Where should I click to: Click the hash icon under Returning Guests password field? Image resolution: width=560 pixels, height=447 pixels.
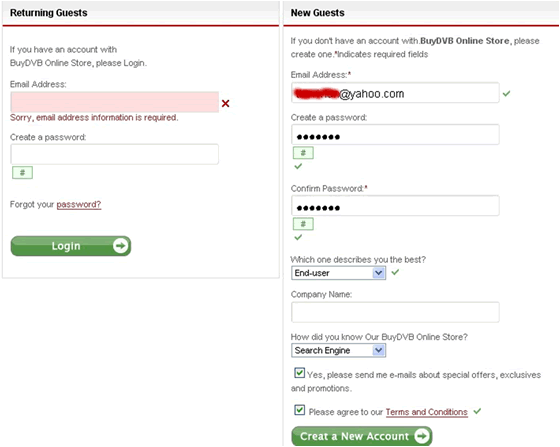[x=22, y=173]
